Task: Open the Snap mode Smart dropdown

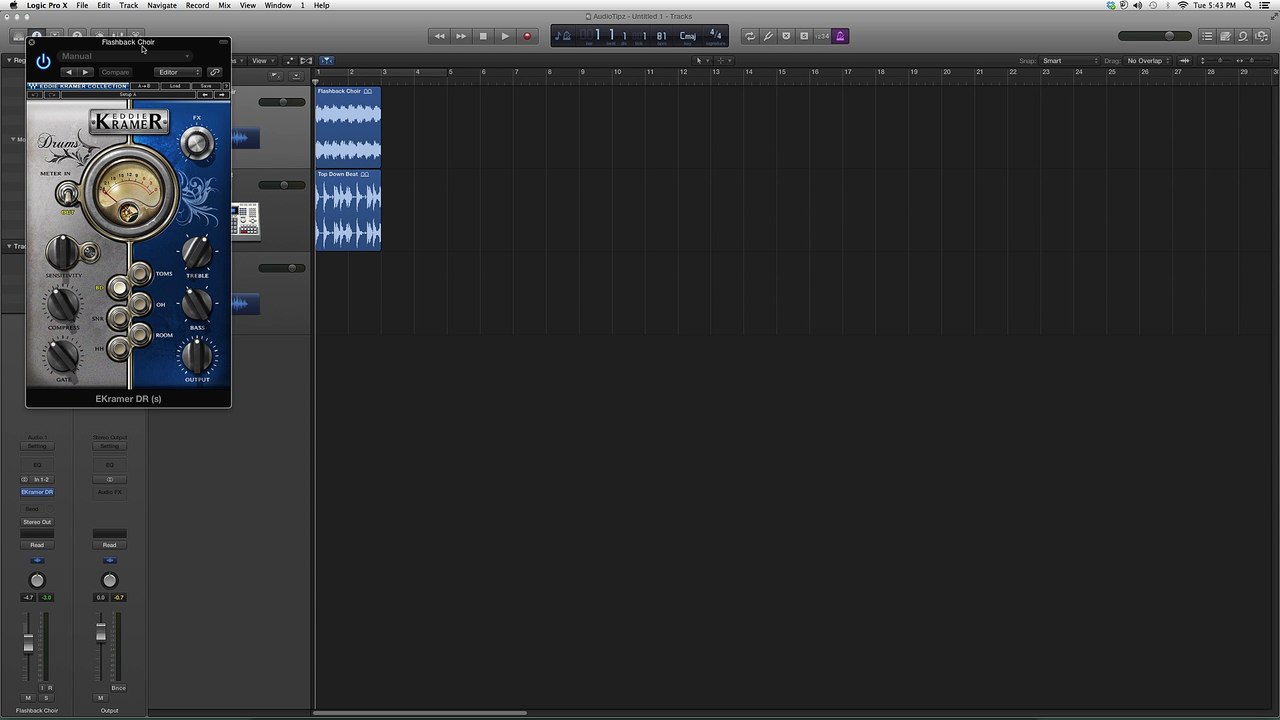Action: (1070, 61)
